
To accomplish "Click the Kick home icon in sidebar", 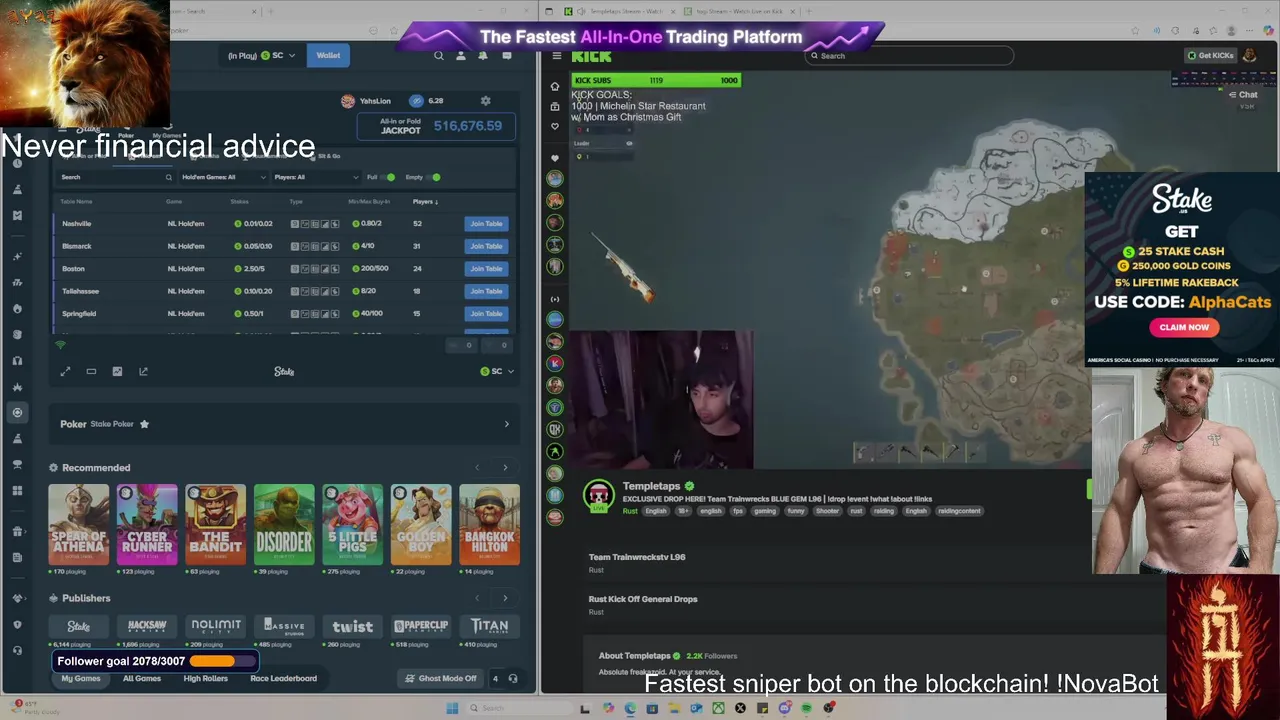I will (x=555, y=86).
